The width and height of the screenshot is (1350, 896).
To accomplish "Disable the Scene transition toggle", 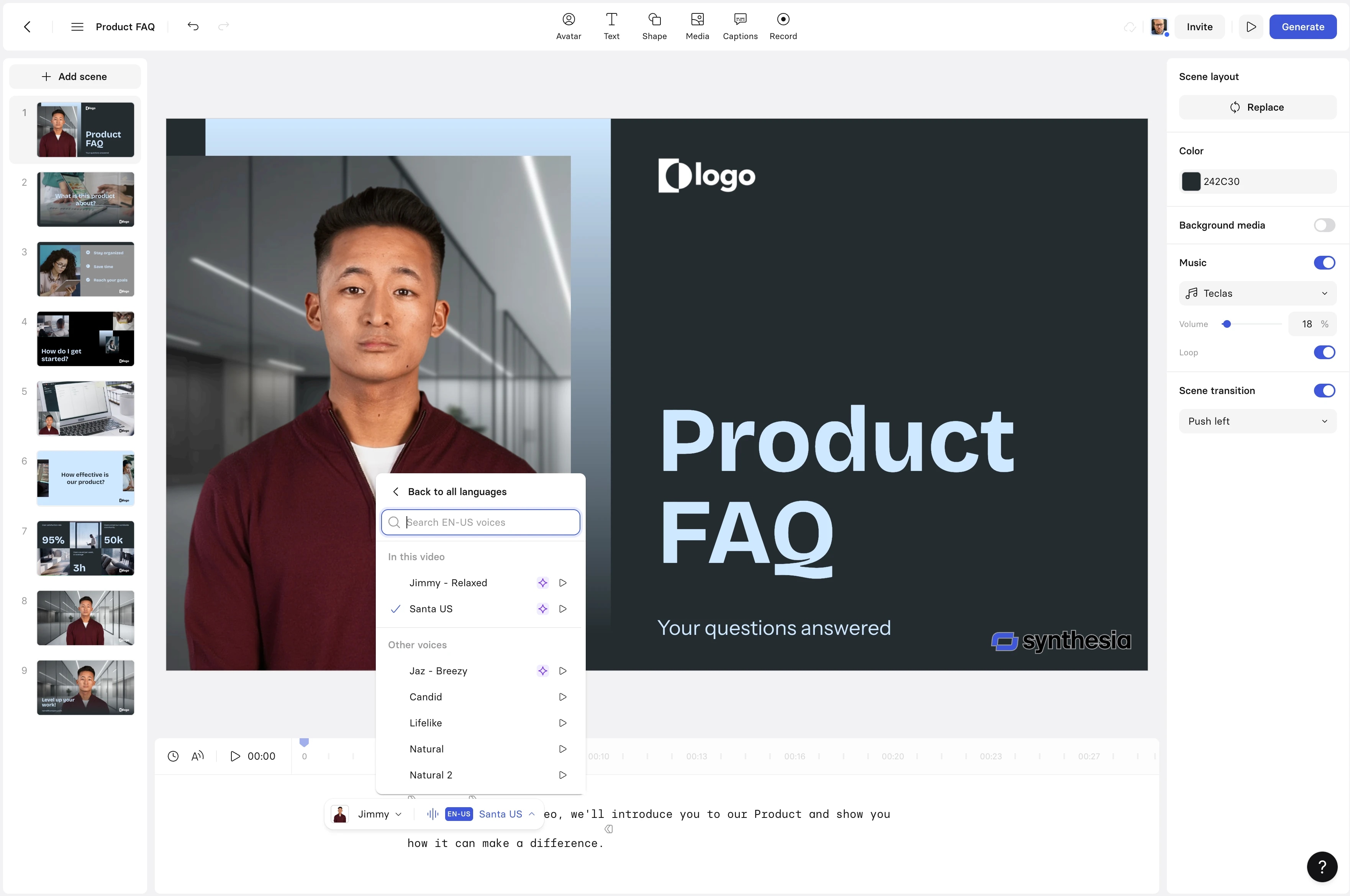I will 1324,391.
